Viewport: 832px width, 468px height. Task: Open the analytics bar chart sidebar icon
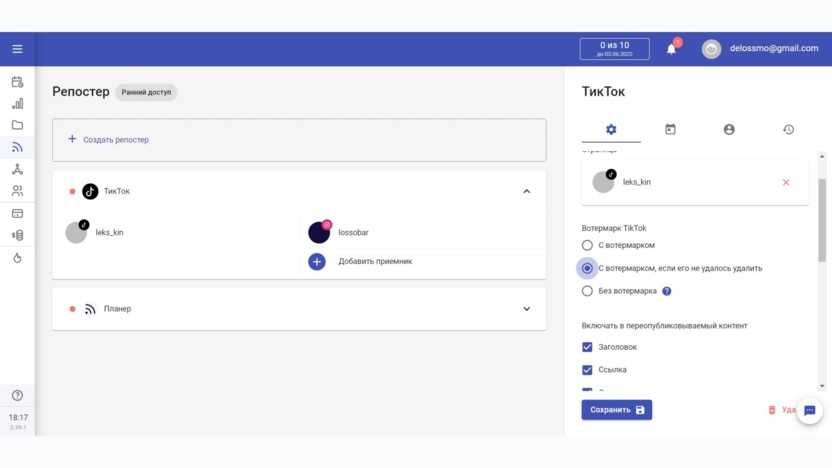(17, 103)
